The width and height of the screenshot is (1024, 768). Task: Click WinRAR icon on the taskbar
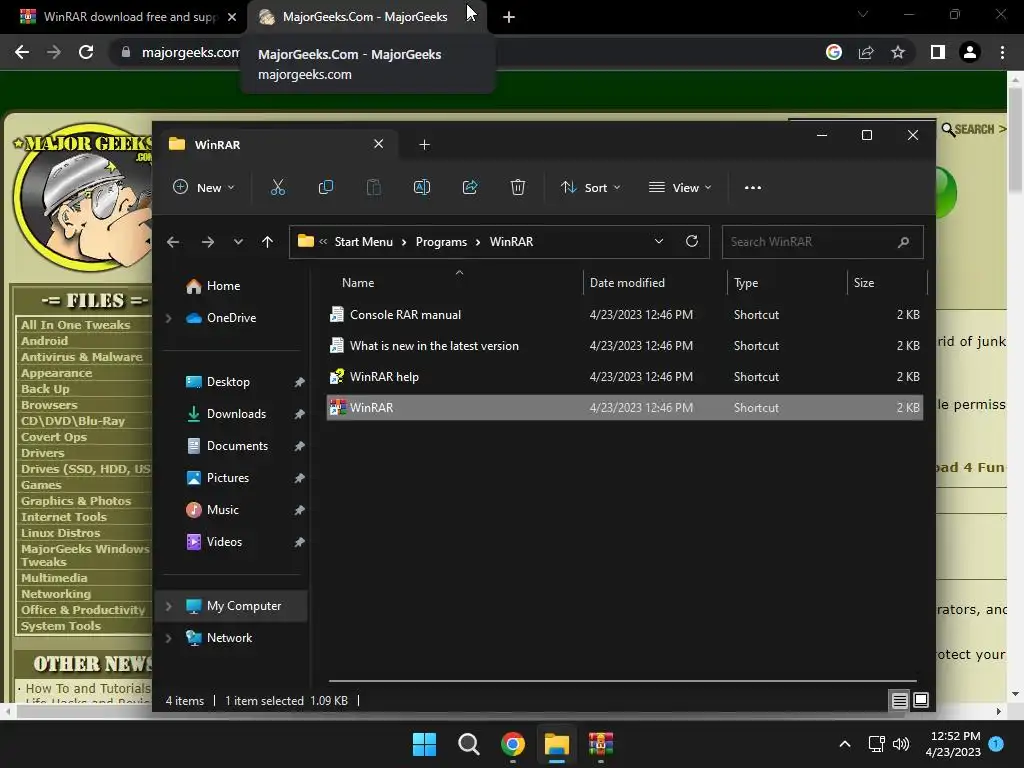(x=601, y=744)
